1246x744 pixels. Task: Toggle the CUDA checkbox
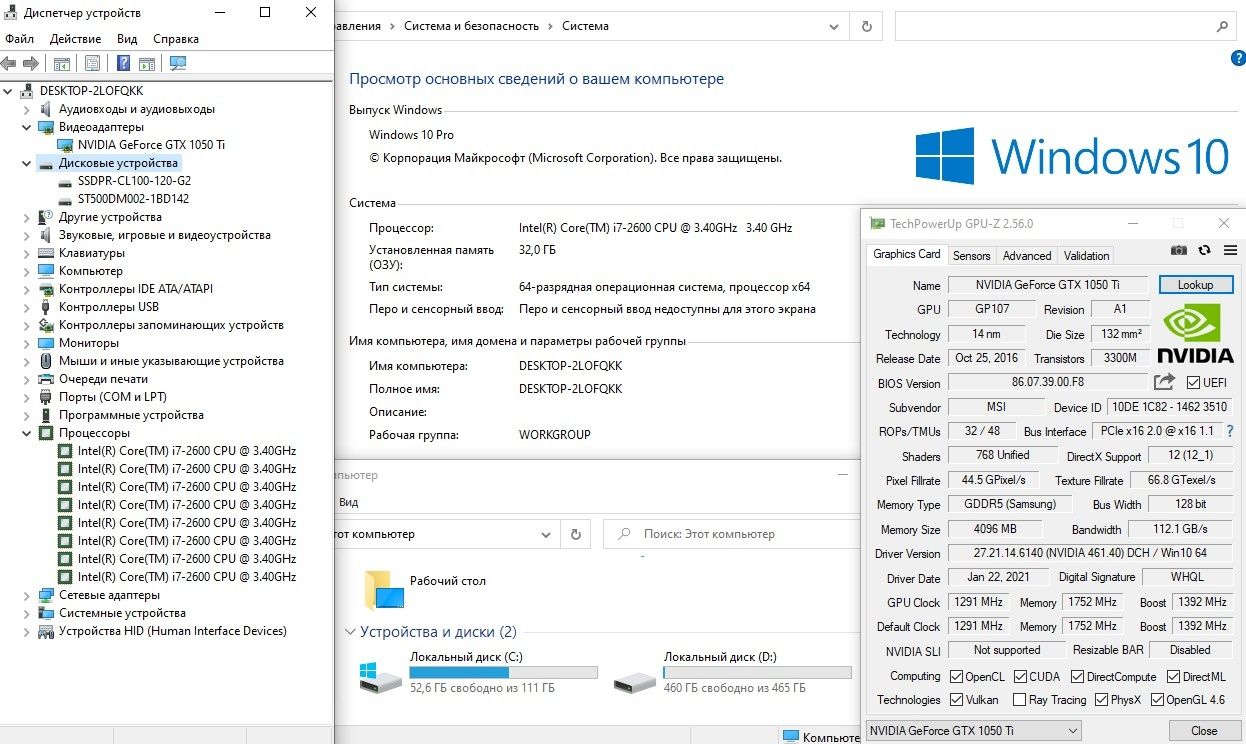[x=1019, y=677]
